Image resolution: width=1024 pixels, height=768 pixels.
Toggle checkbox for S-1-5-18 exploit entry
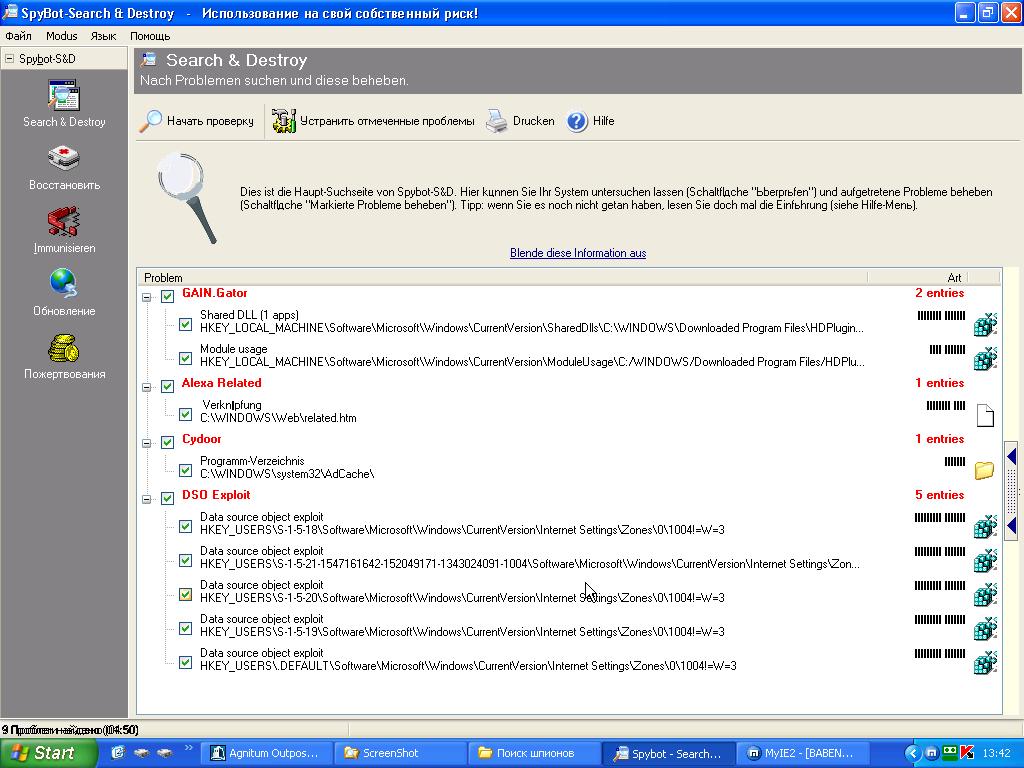coord(185,526)
